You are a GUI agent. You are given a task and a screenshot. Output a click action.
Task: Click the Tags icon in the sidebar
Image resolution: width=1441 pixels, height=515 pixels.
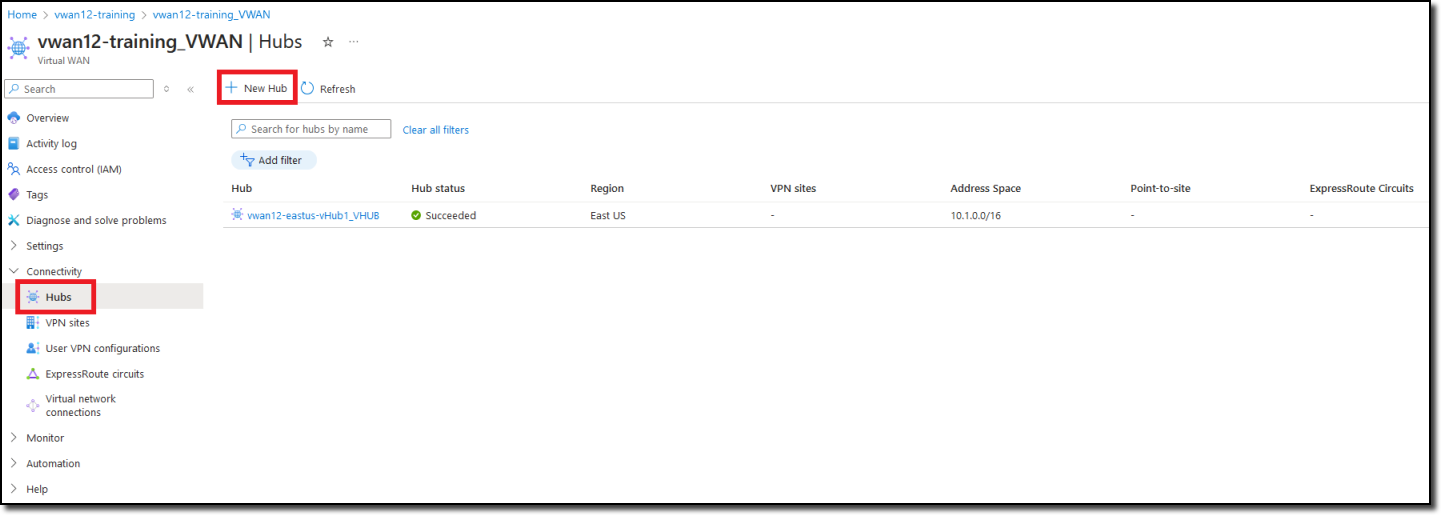(14, 195)
